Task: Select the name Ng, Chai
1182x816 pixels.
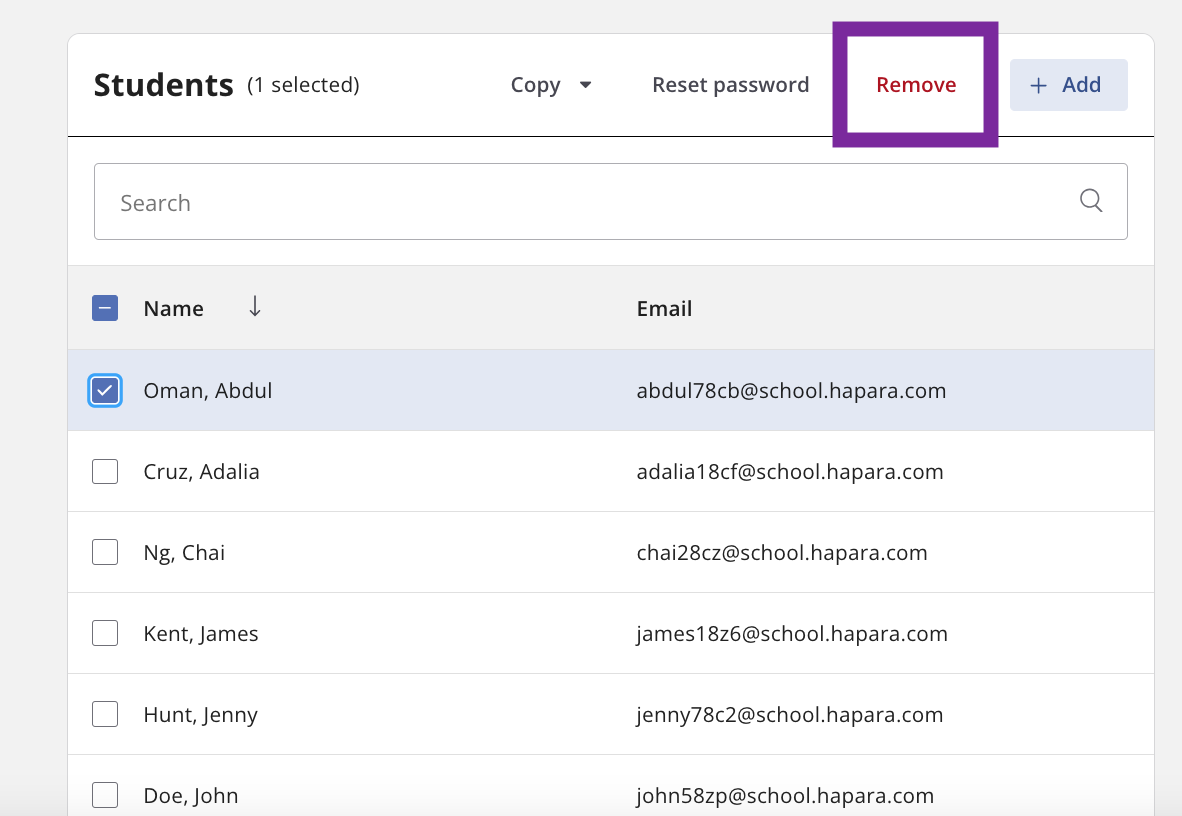Action: [184, 553]
